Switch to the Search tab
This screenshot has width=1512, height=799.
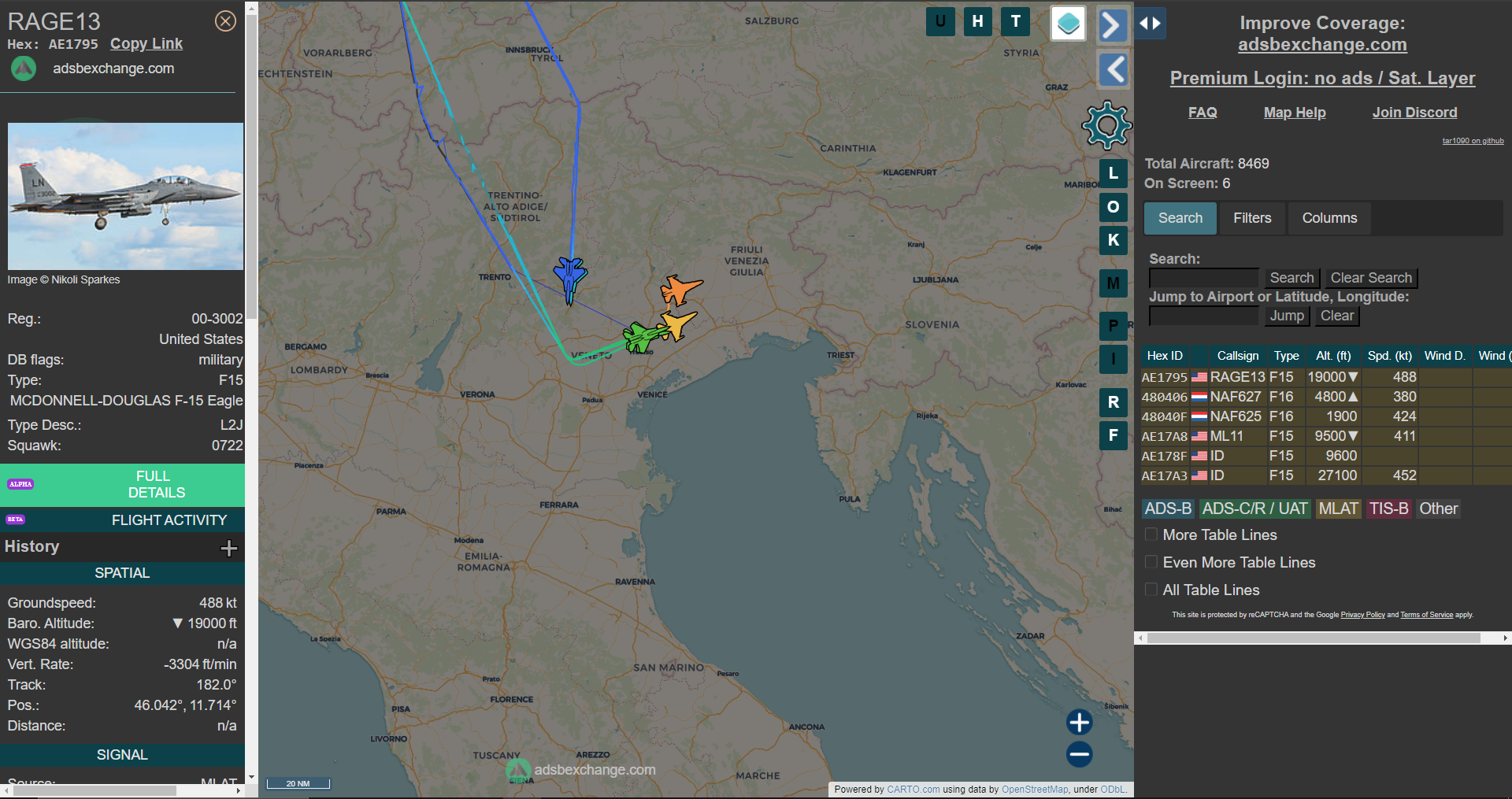click(1180, 218)
